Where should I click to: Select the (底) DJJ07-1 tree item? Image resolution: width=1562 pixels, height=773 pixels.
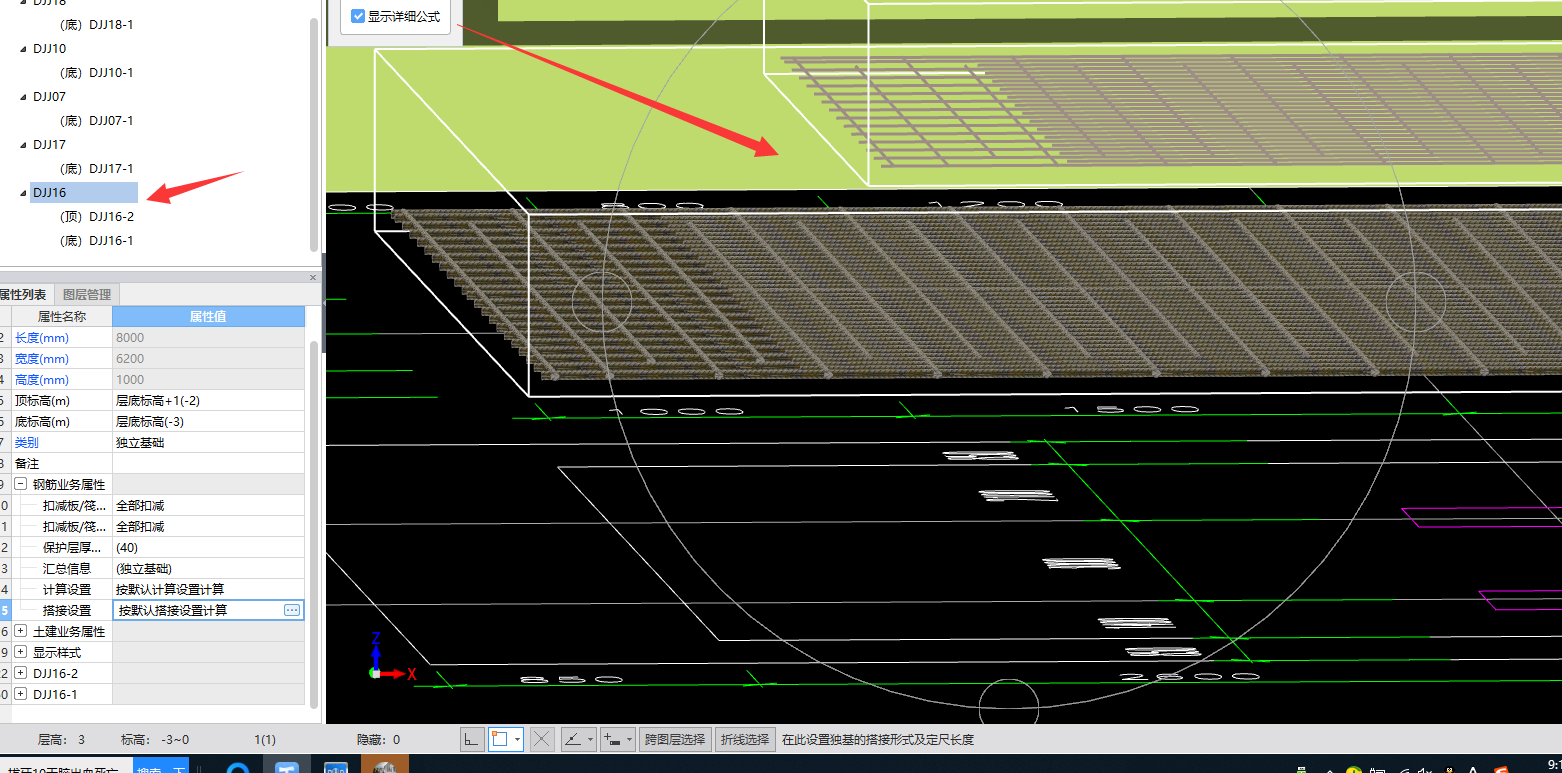coord(97,121)
